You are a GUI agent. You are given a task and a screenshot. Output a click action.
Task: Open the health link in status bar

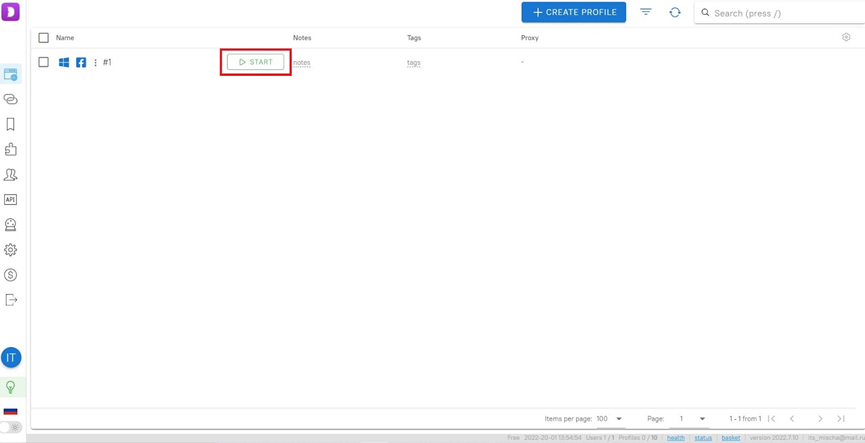pos(676,437)
